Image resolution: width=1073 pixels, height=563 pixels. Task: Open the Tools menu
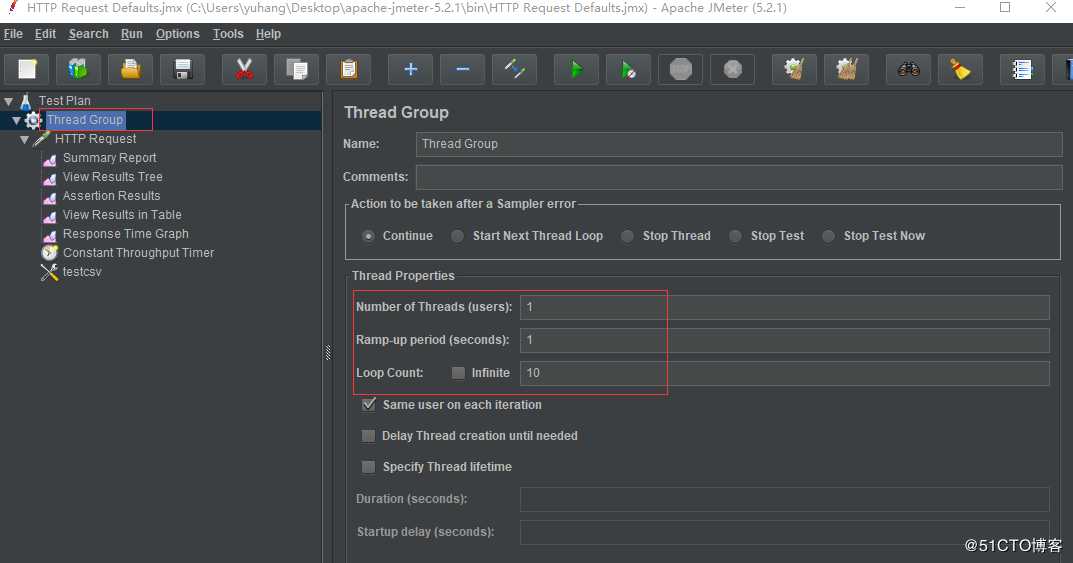228,34
